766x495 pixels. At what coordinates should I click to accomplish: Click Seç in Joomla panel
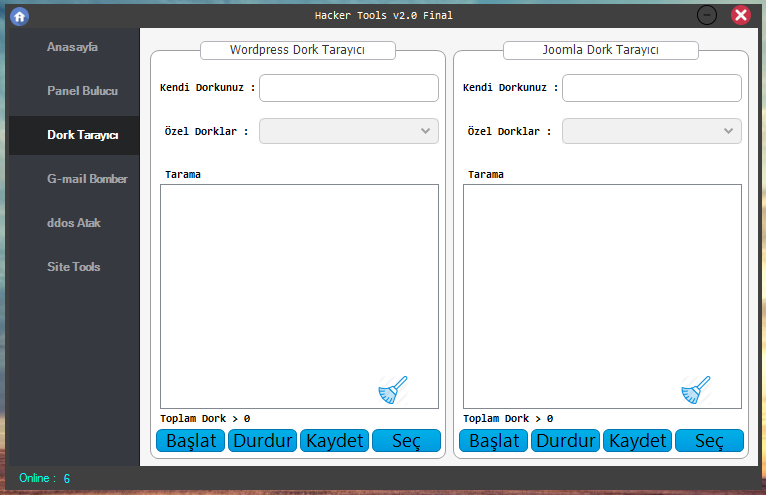click(709, 441)
